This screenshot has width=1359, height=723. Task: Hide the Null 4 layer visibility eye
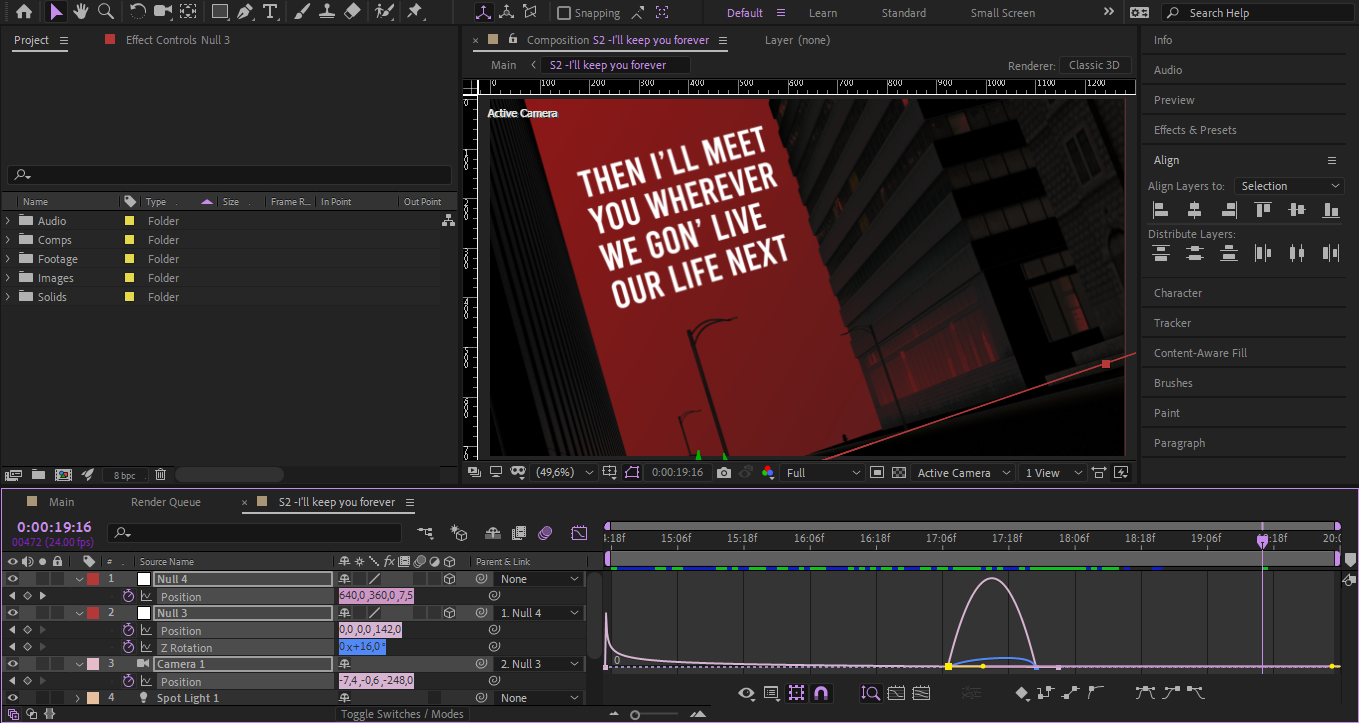[x=13, y=579]
